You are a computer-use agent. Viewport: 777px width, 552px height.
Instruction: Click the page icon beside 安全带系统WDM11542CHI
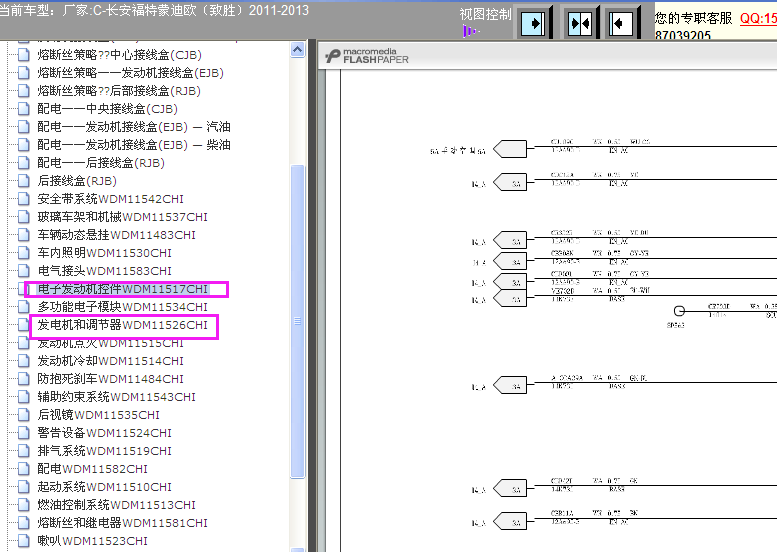[24, 199]
